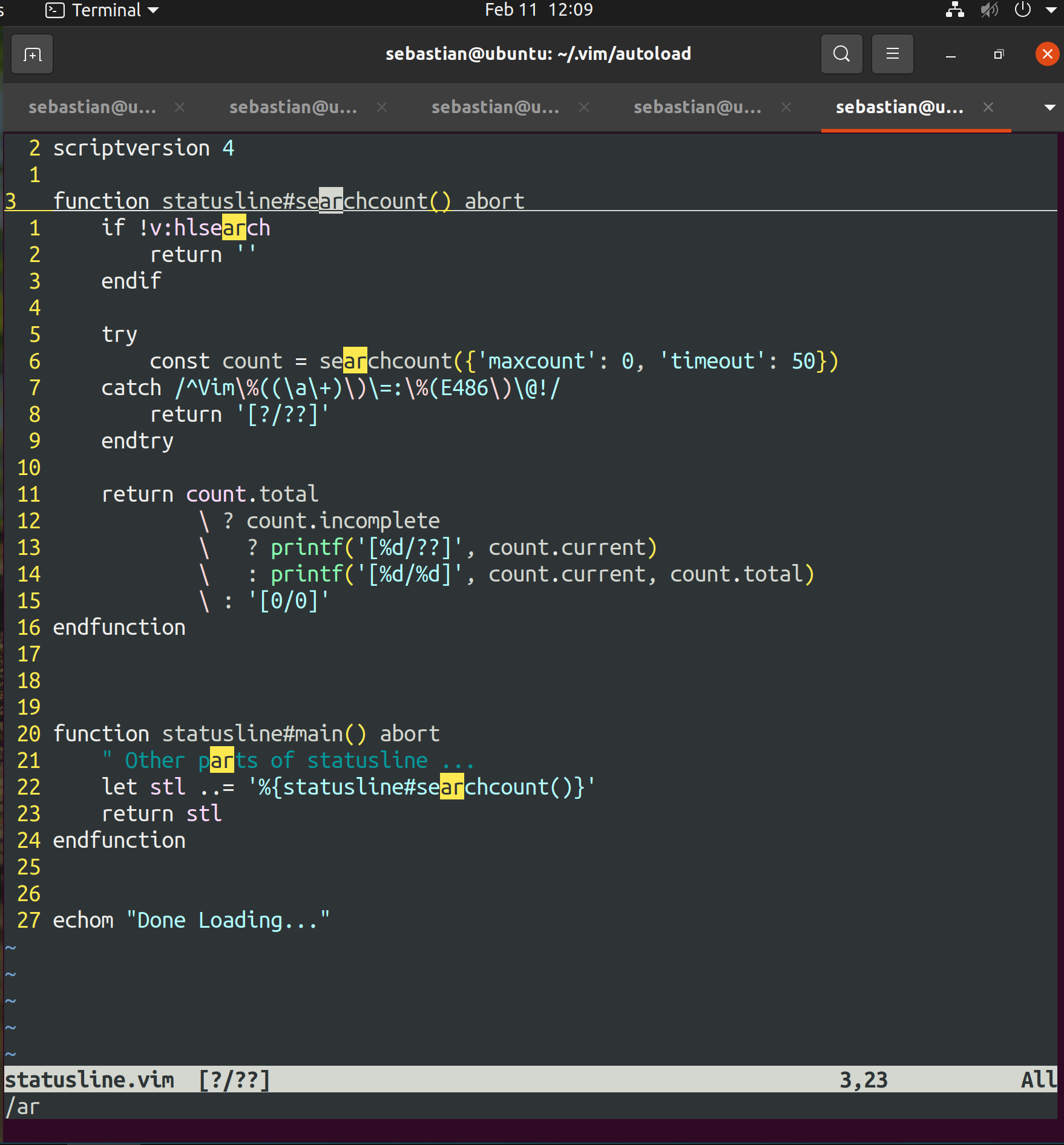Viewport: 1064px width, 1145px height.
Task: Click 'return stl' text
Action: click(x=162, y=814)
